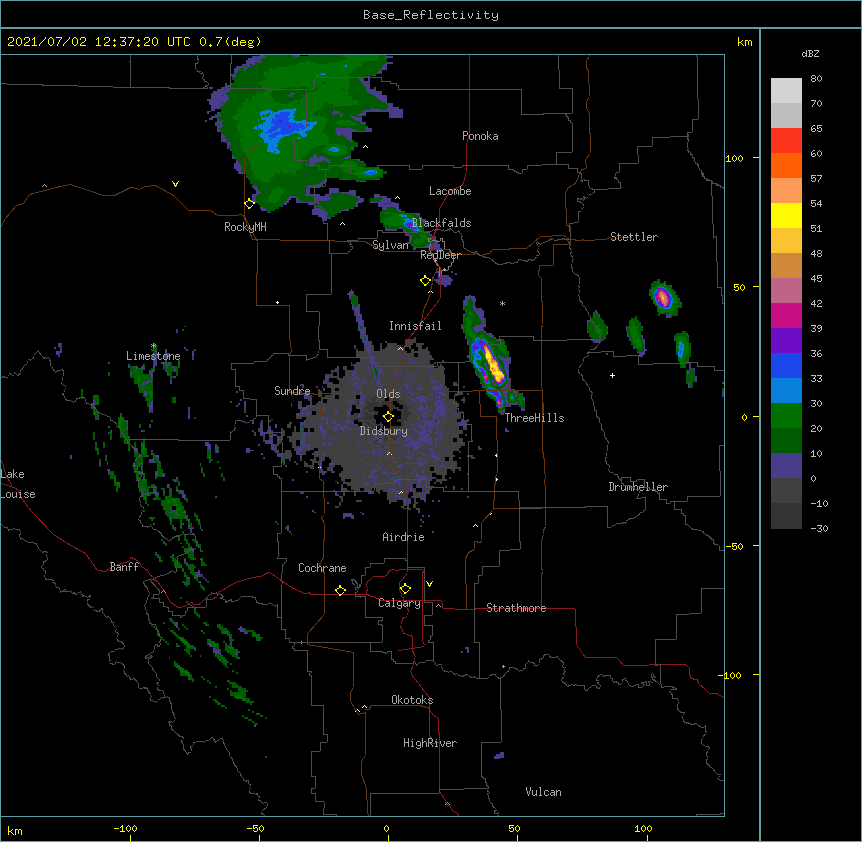
Task: Click the light gray 70–80 dBZ legend band
Action: point(786,91)
